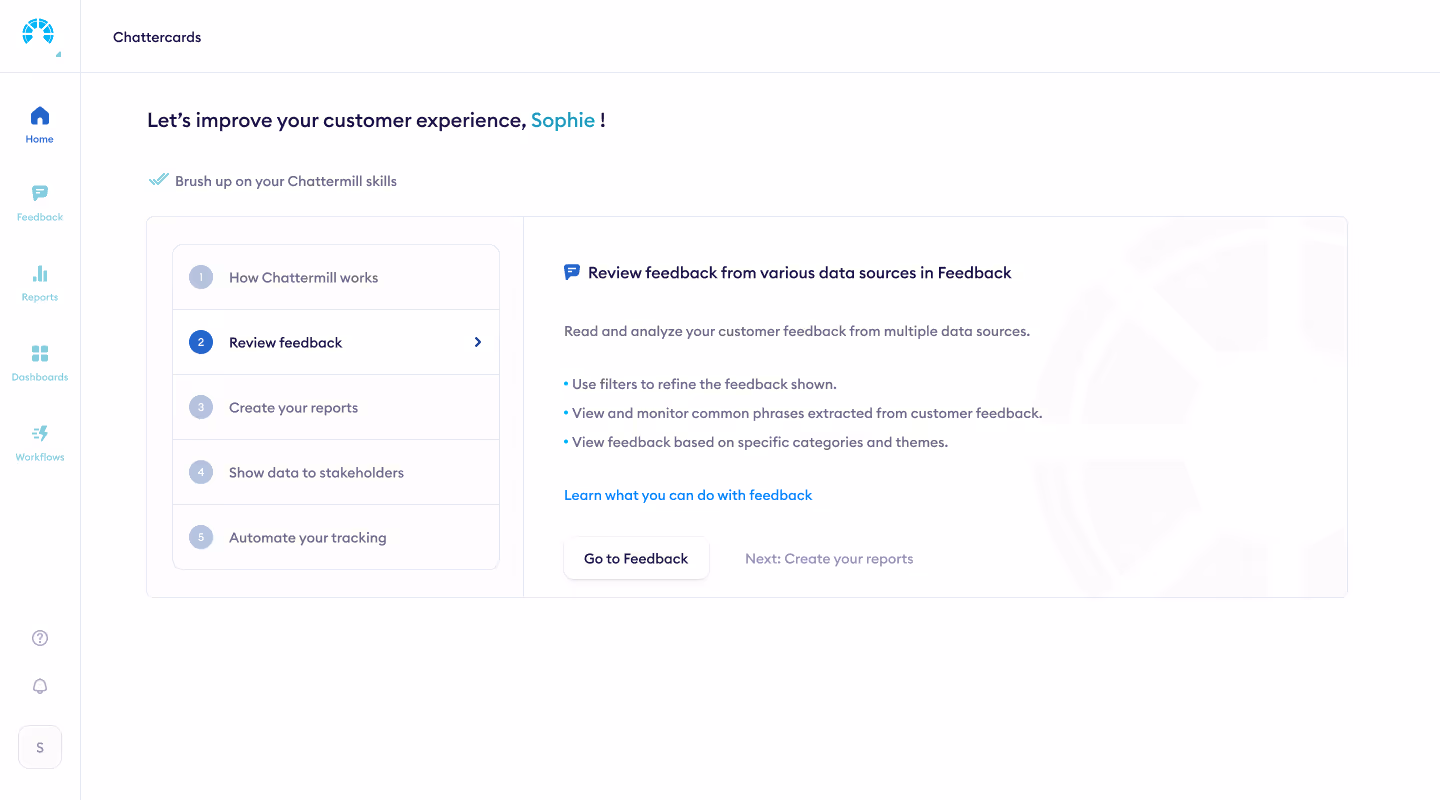Select step 4 Show data to stakeholders
Image resolution: width=1440 pixels, height=800 pixels.
pyautogui.click(x=336, y=472)
